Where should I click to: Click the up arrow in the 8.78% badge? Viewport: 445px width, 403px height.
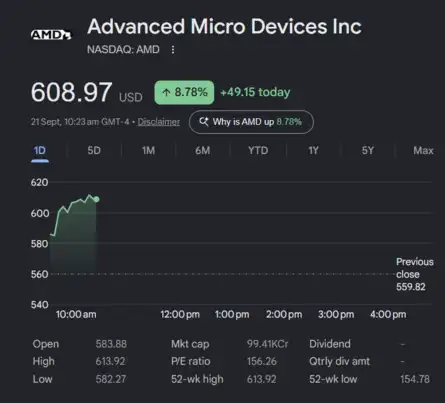[166, 92]
